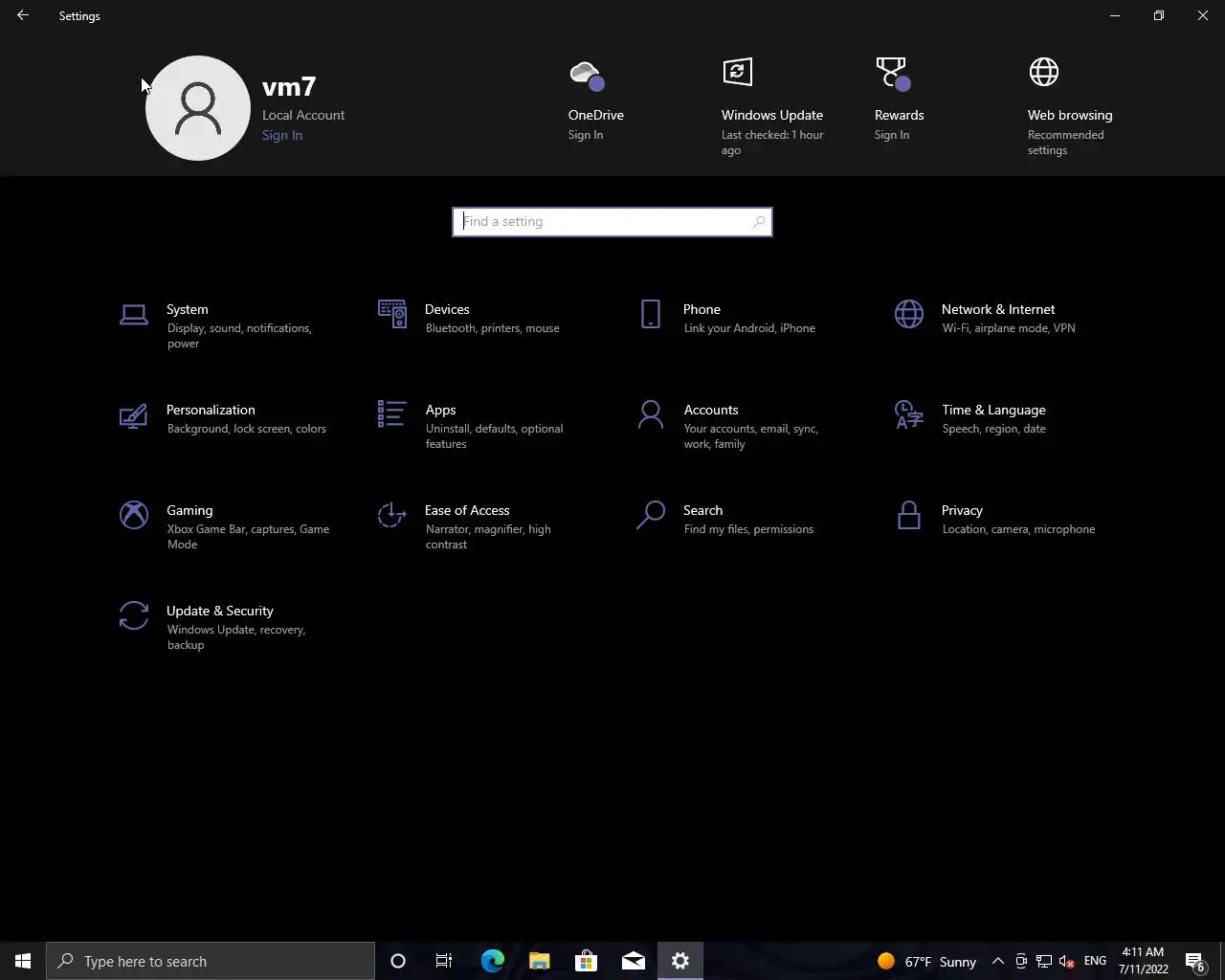Open the Windows Start menu
Viewport: 1225px width, 980px height.
click(23, 961)
